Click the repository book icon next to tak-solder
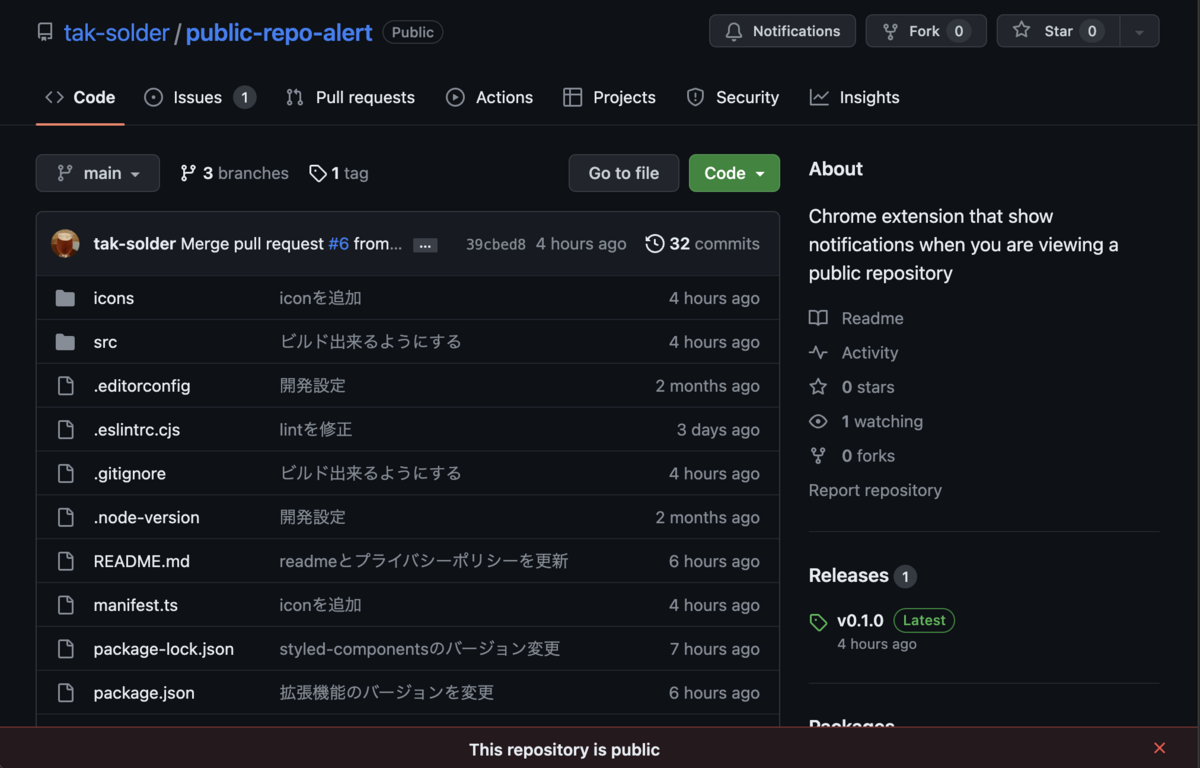Viewport: 1200px width, 768px height. pos(43,31)
